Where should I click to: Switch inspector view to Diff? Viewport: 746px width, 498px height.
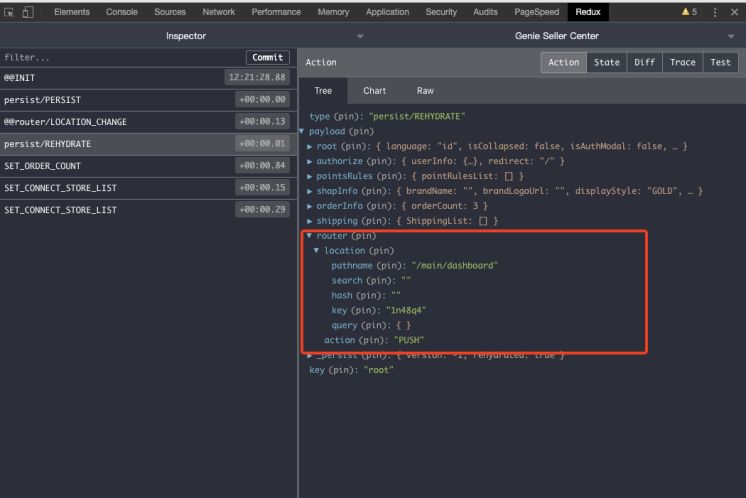click(645, 62)
